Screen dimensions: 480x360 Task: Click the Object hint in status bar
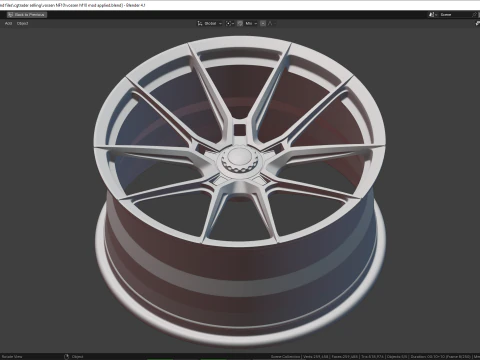[x=77, y=357]
